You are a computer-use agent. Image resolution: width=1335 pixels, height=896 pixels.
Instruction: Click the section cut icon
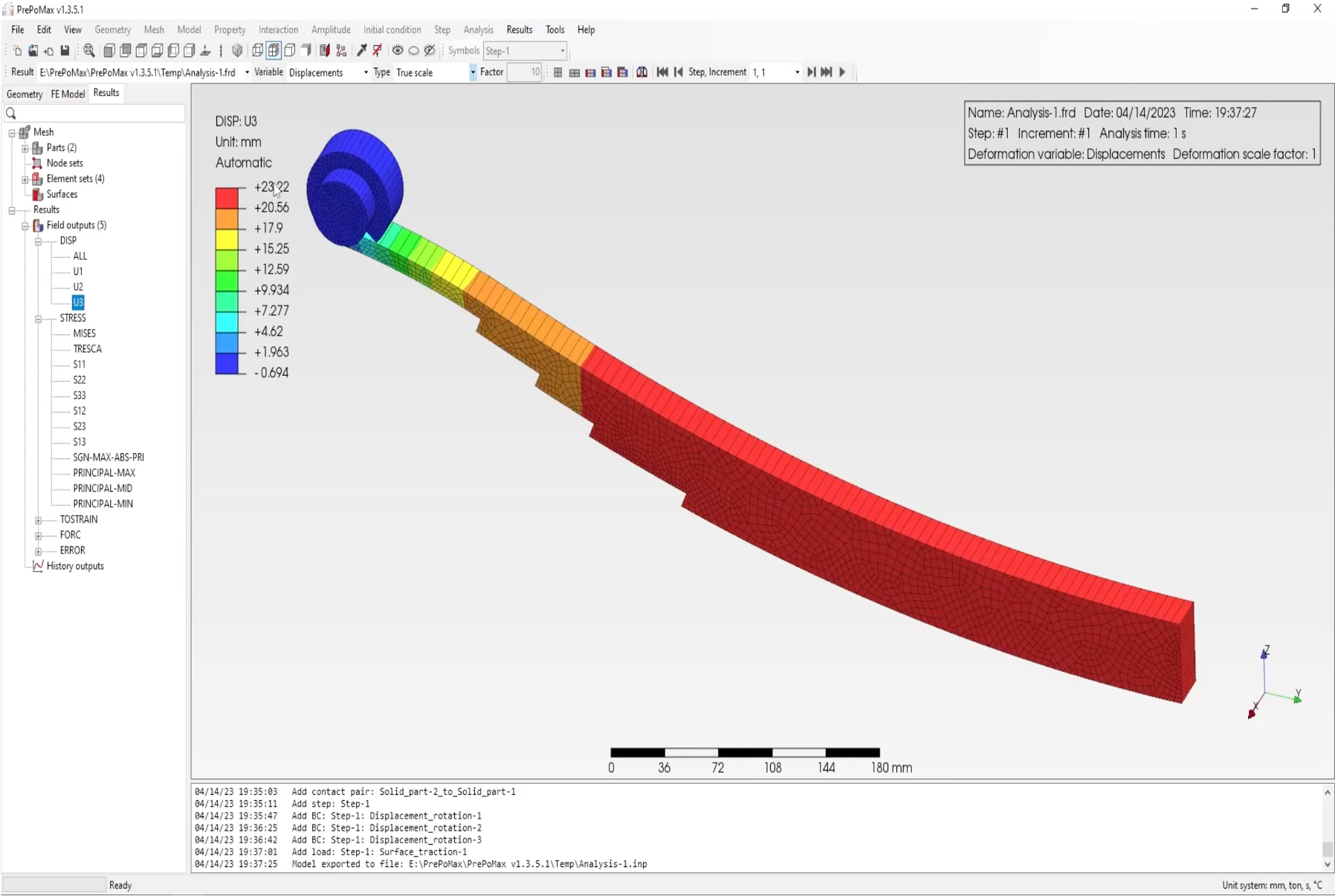point(325,51)
